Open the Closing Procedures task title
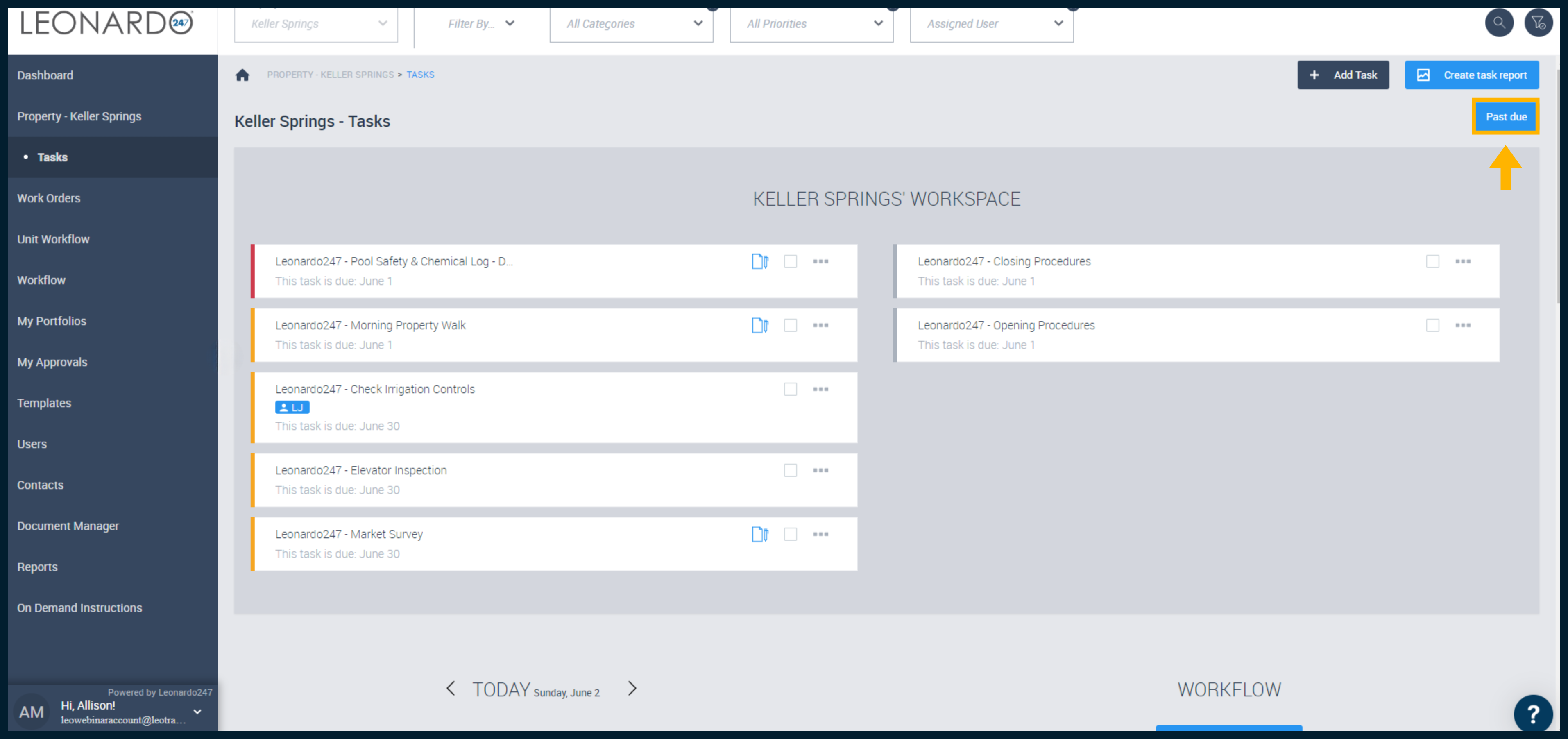1568x739 pixels. pos(1004,261)
